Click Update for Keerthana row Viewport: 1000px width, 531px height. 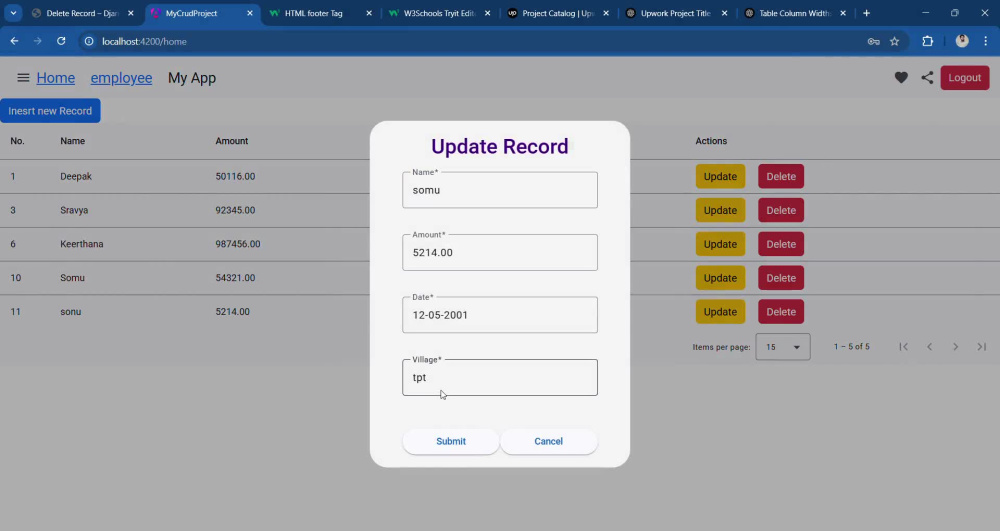(x=720, y=244)
